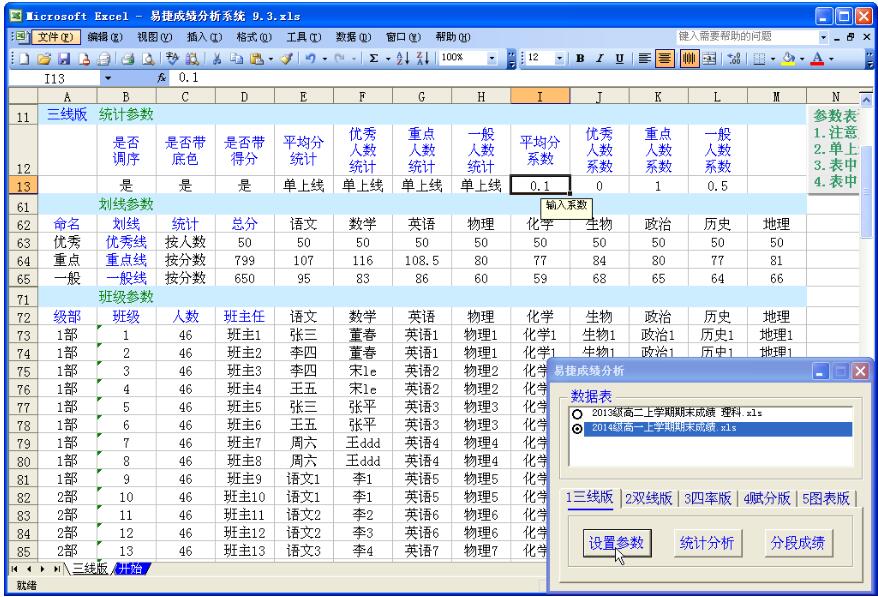Image resolution: width=878 pixels, height=597 pixels.
Task: Click the 一般线 link cell
Action: pos(126,278)
